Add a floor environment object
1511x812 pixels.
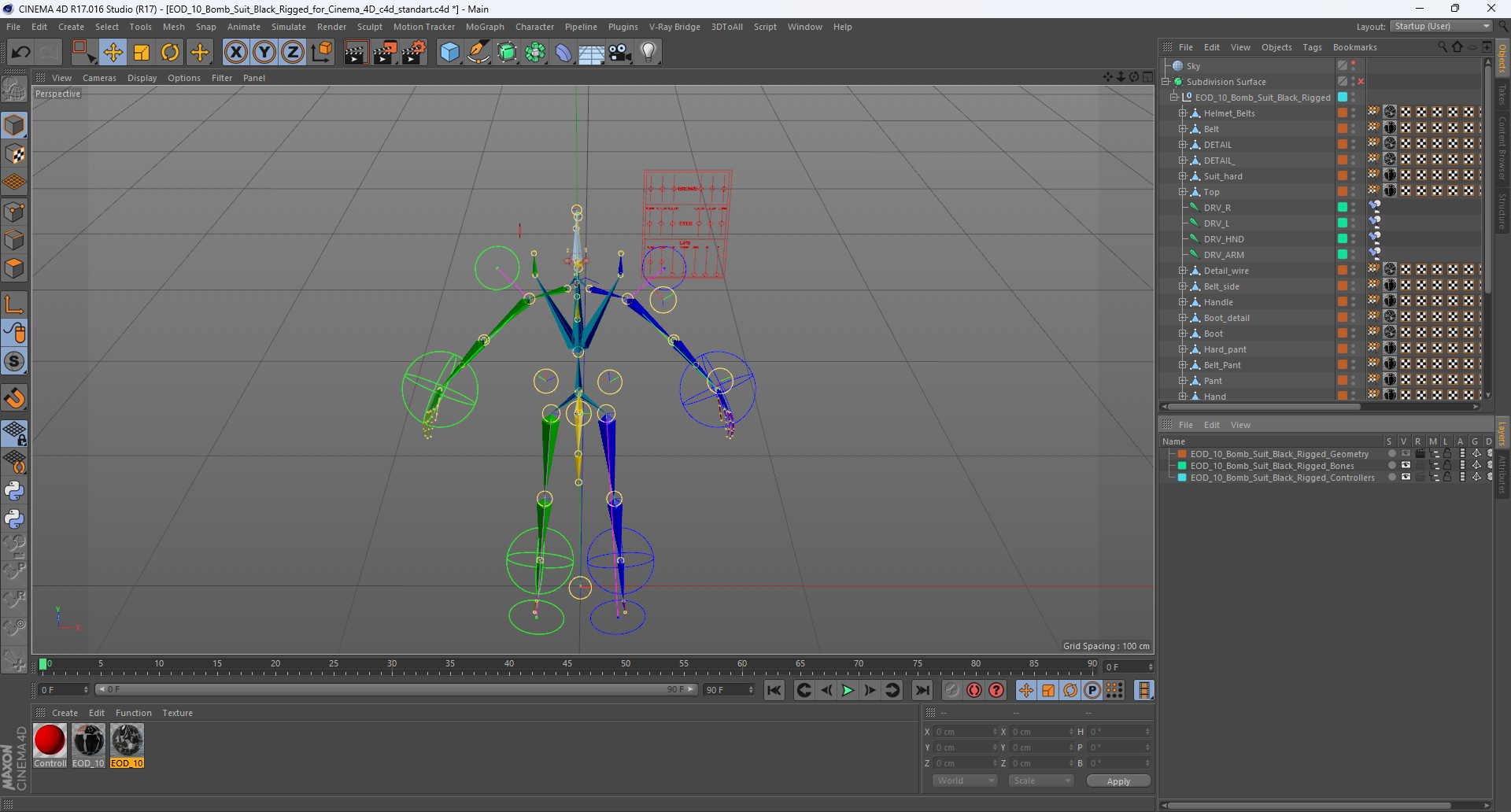592,53
